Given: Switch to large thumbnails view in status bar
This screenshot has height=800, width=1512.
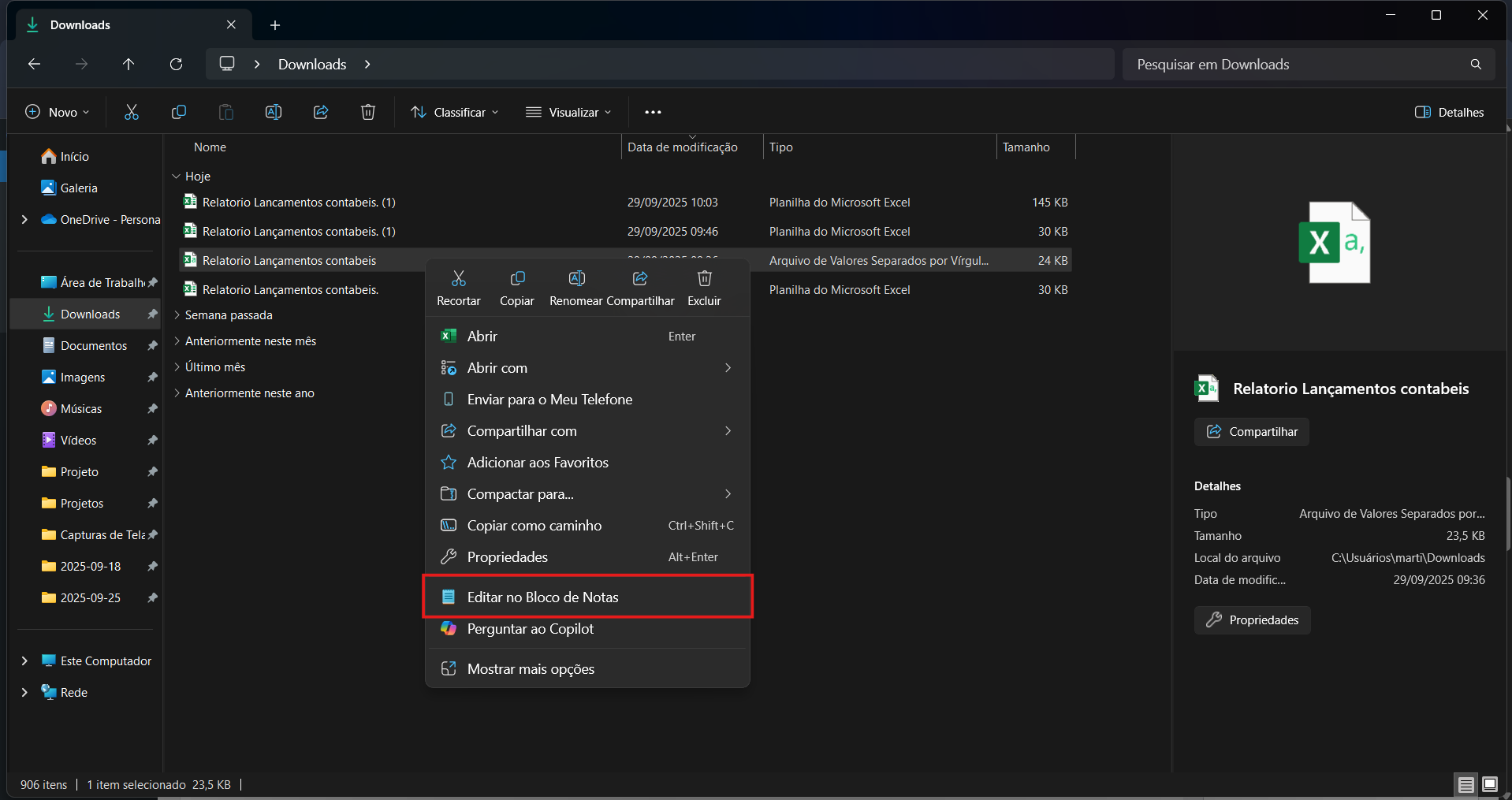Looking at the screenshot, I should 1489,784.
